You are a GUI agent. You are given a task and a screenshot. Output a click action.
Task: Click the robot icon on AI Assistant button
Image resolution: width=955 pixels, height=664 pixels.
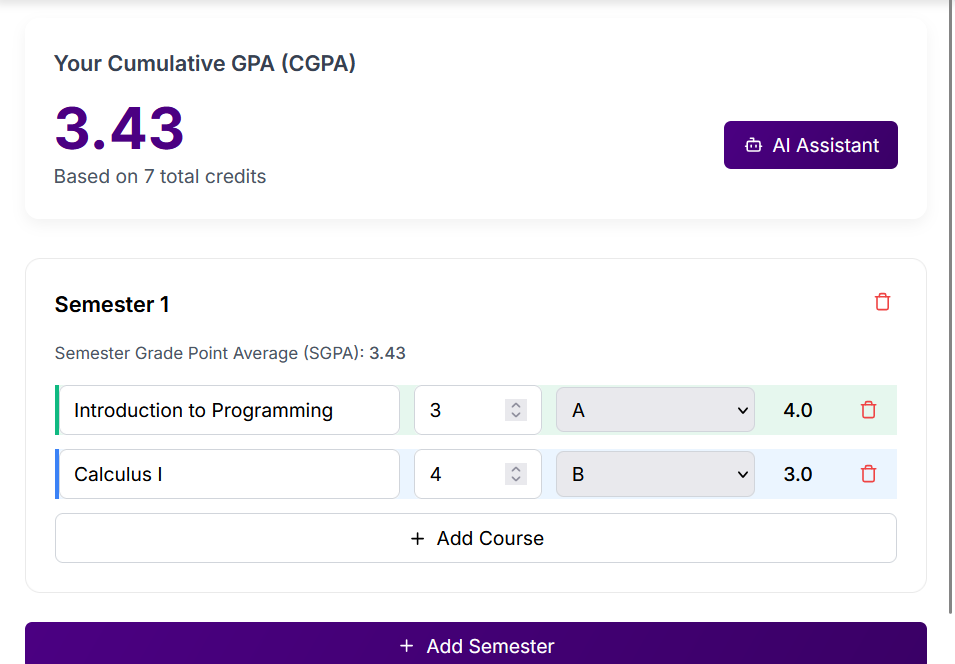click(753, 145)
